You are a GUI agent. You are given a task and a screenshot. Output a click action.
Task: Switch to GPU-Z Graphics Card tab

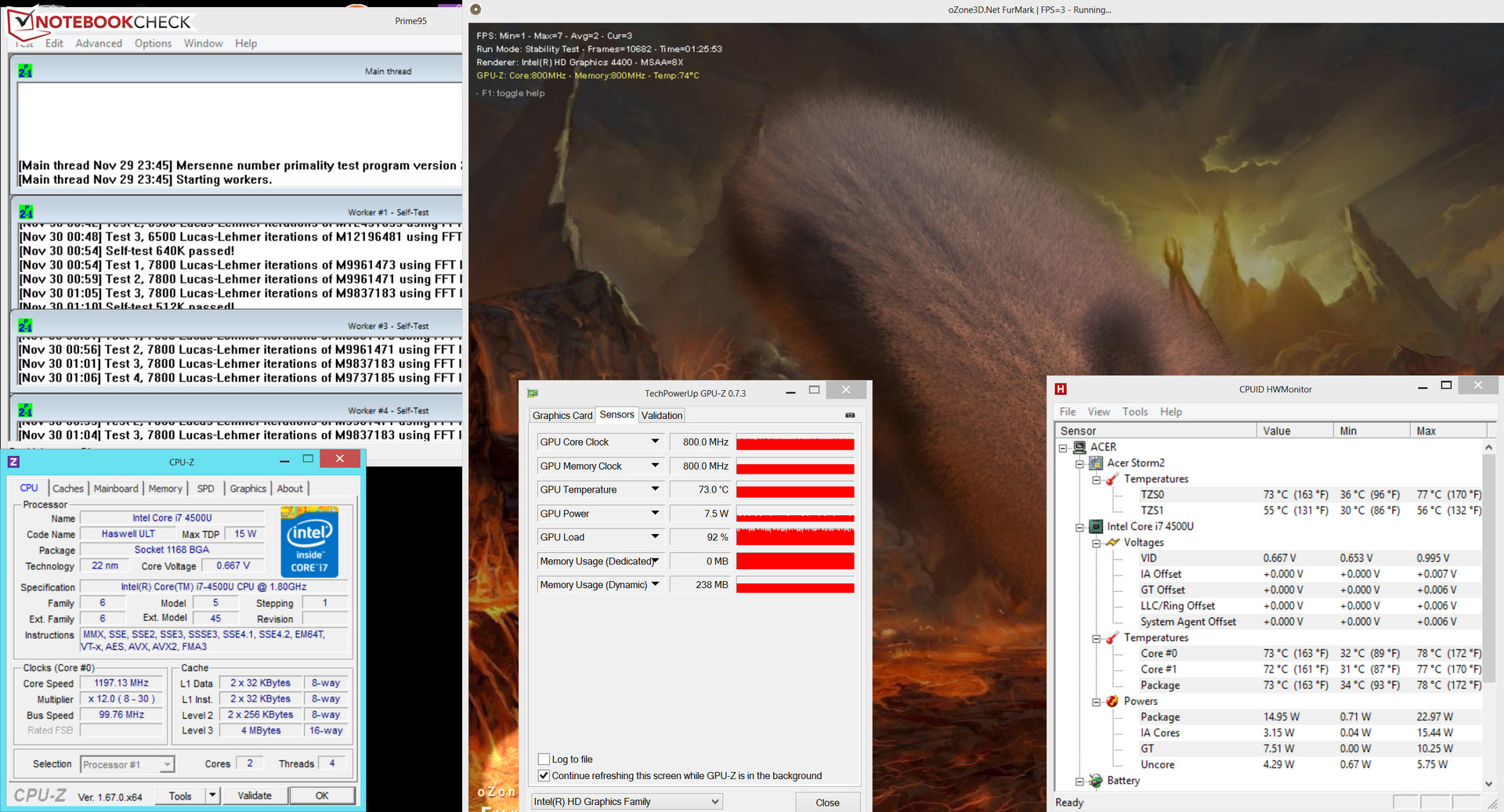point(562,416)
